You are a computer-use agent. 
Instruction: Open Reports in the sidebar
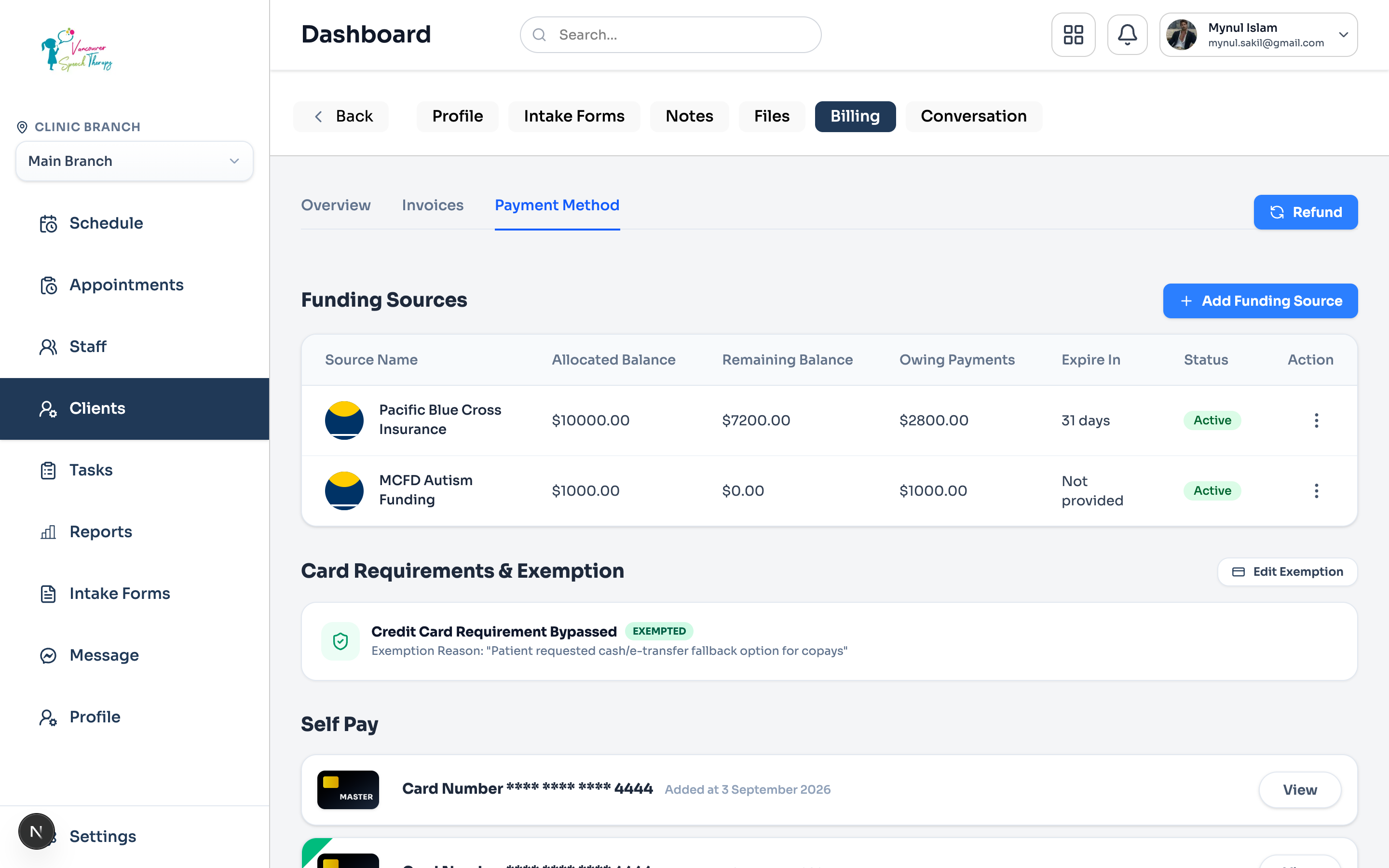point(134,531)
